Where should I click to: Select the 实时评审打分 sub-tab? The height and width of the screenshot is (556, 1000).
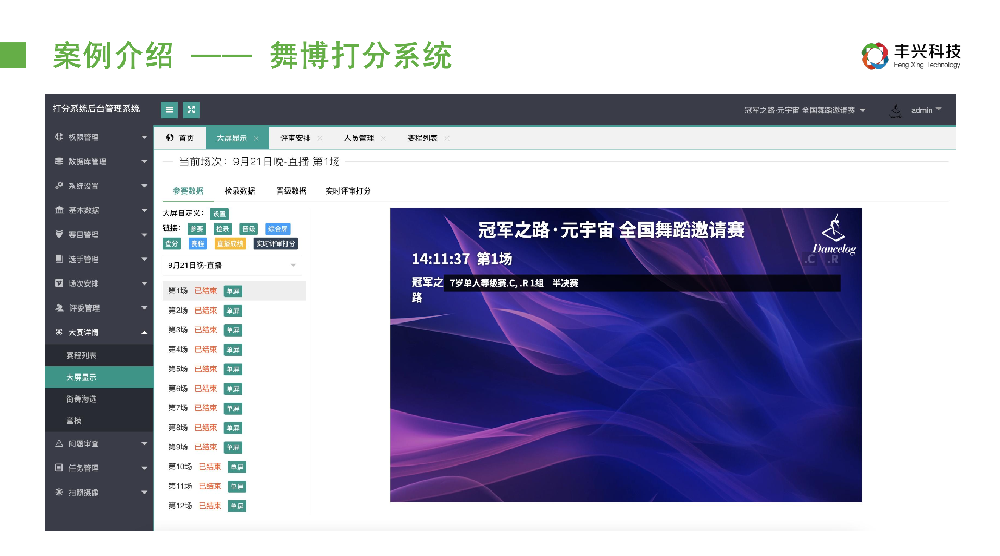click(x=348, y=191)
